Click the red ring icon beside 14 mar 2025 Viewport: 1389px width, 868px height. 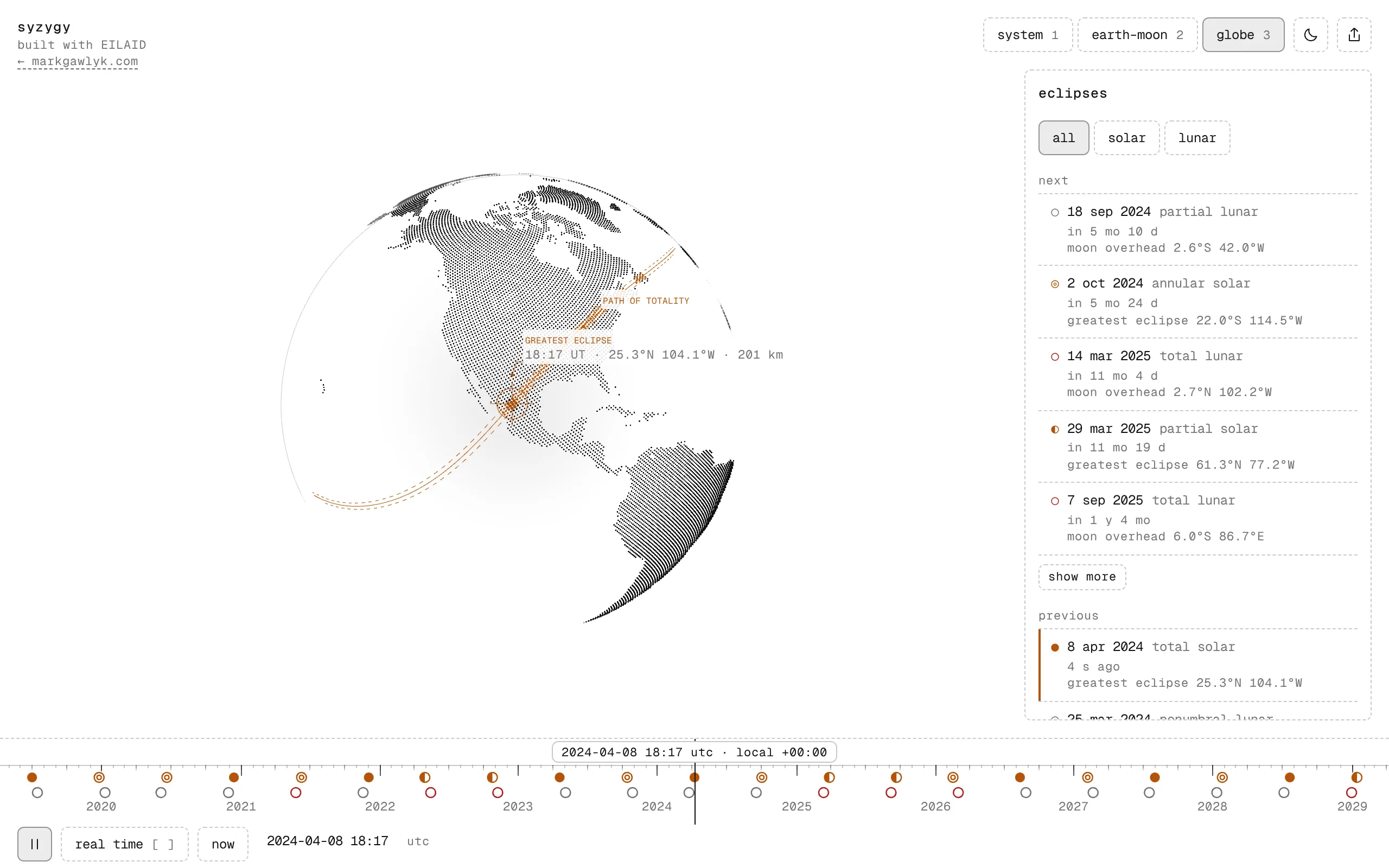1055,357
